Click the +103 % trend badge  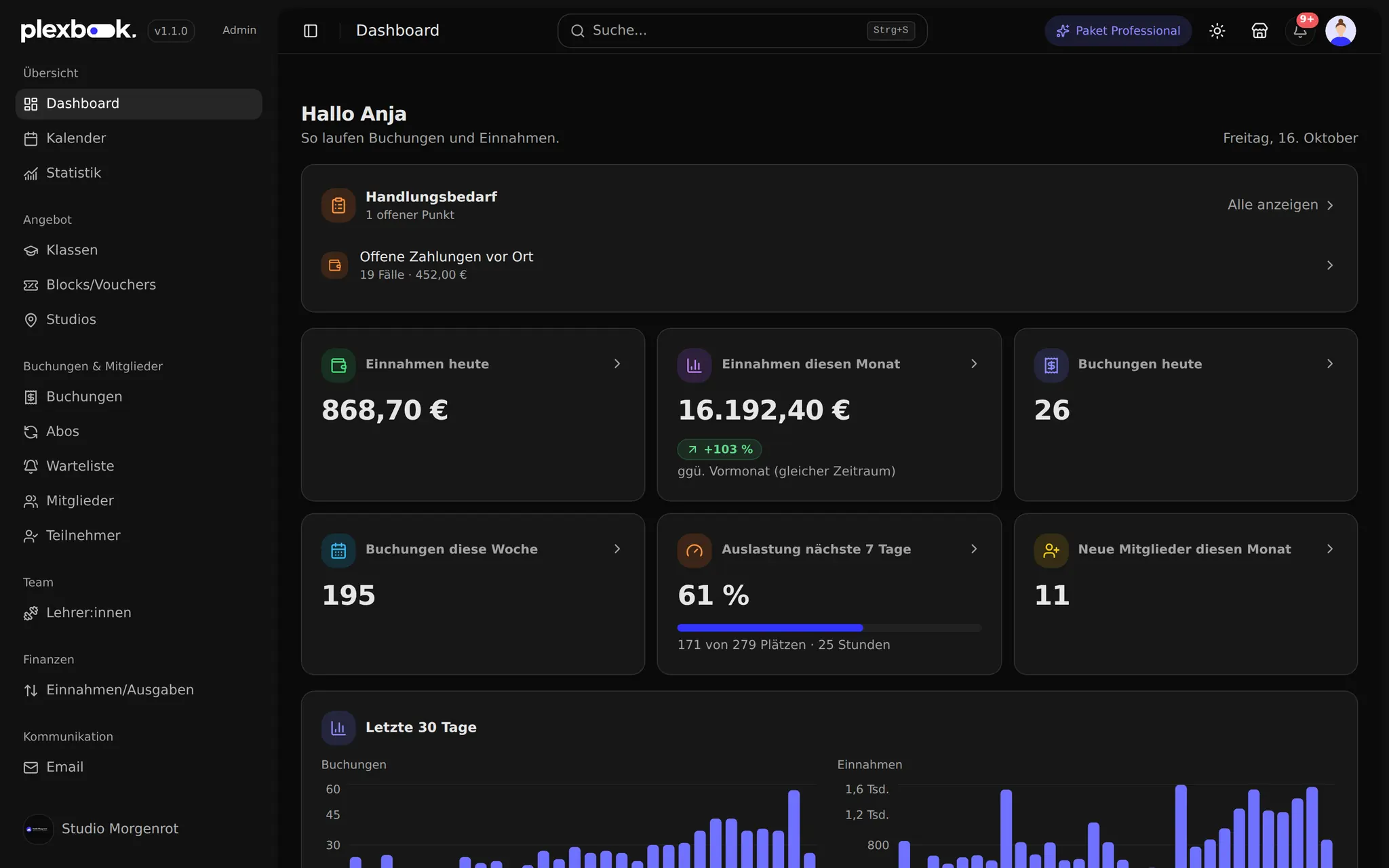tap(720, 449)
